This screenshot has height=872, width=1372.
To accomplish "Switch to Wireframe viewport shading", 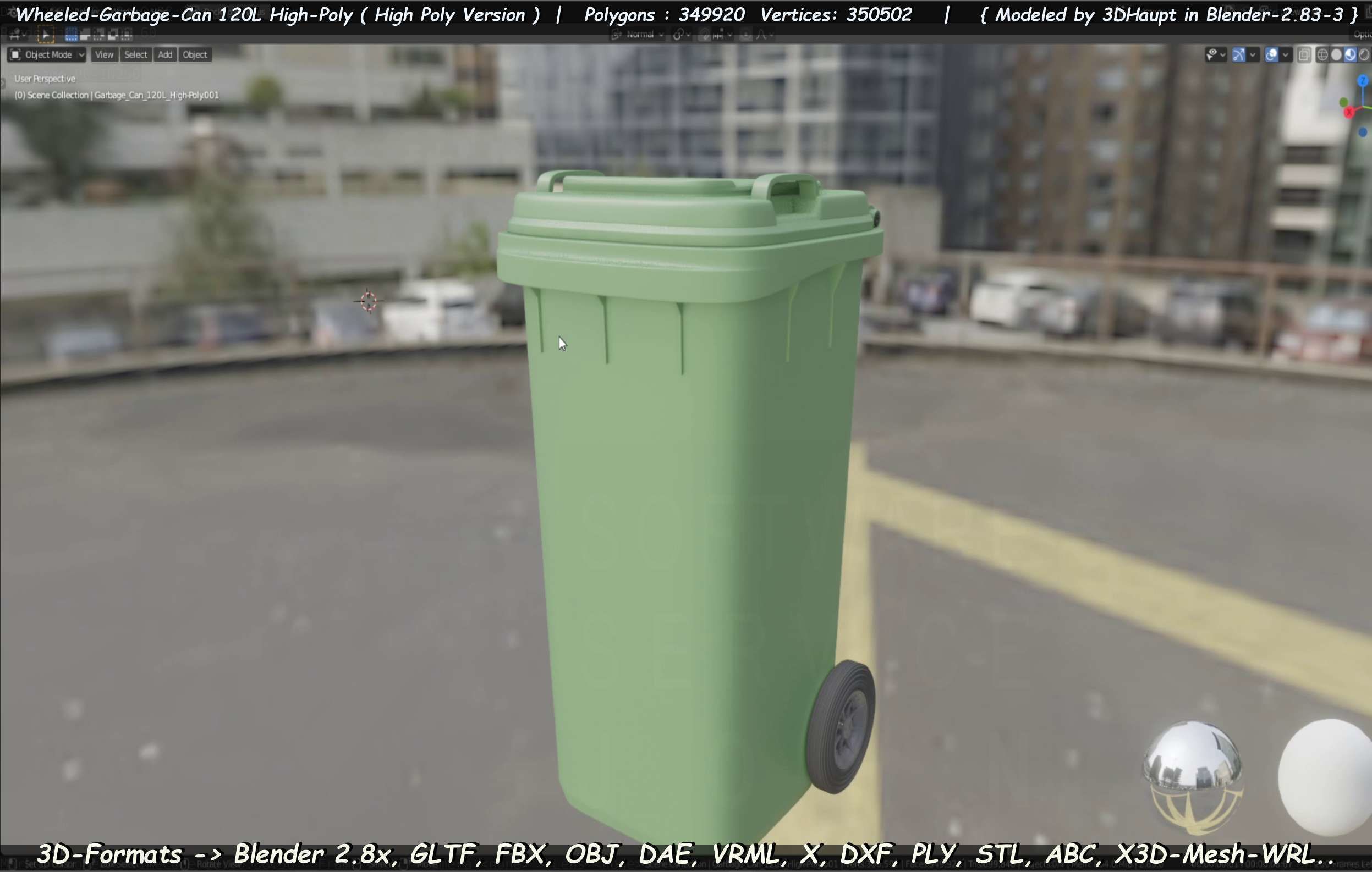I will point(1322,54).
